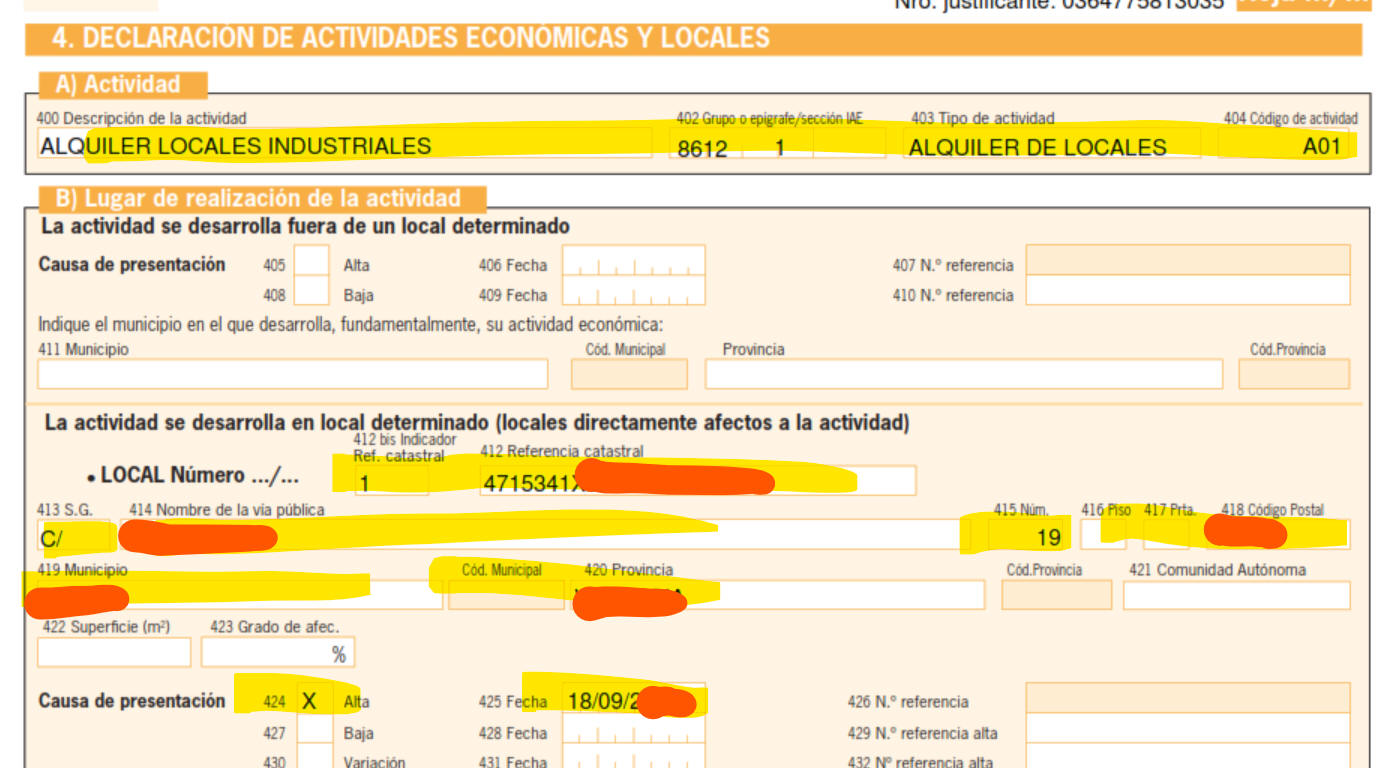Click the Cód.Provincia box in 411 row

click(x=1294, y=374)
